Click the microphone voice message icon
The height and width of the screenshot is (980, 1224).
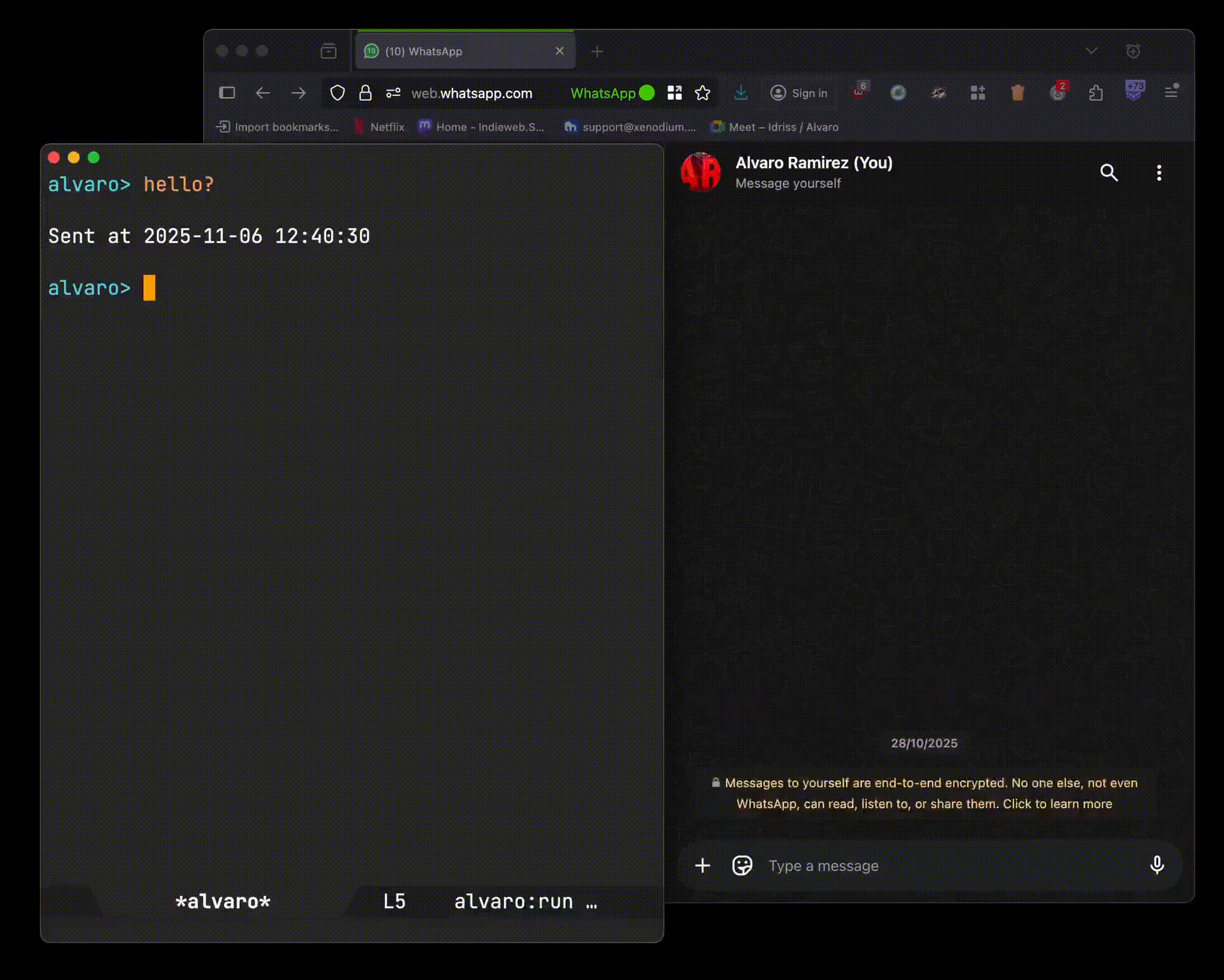tap(1157, 865)
